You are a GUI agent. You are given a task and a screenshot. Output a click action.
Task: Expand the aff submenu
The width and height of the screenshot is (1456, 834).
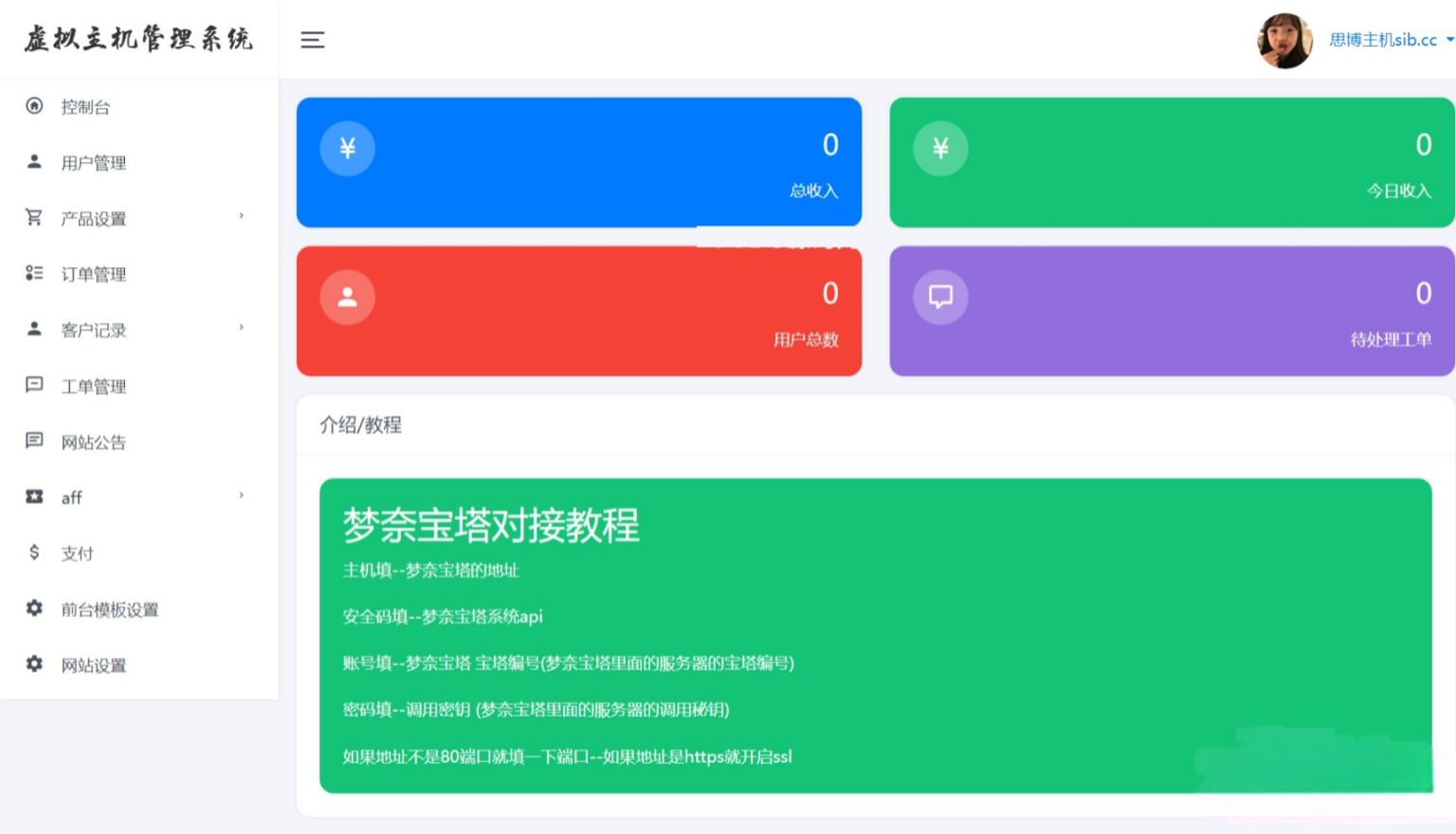[x=240, y=497]
